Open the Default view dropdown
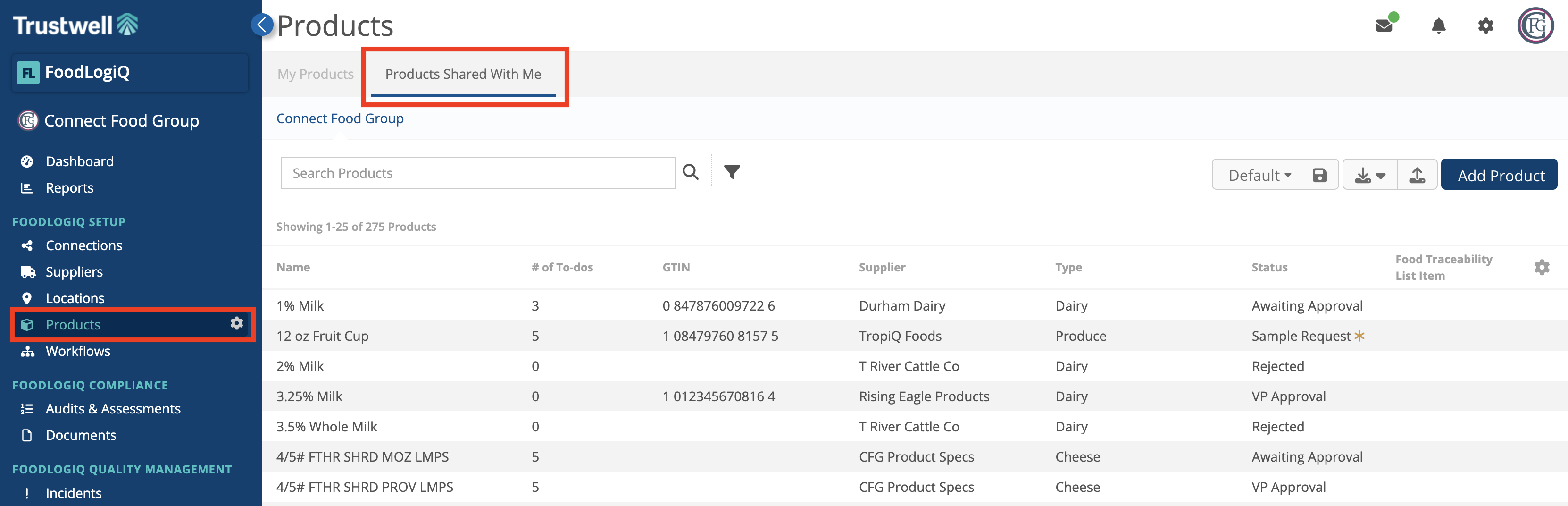The image size is (1568, 506). point(1257,176)
